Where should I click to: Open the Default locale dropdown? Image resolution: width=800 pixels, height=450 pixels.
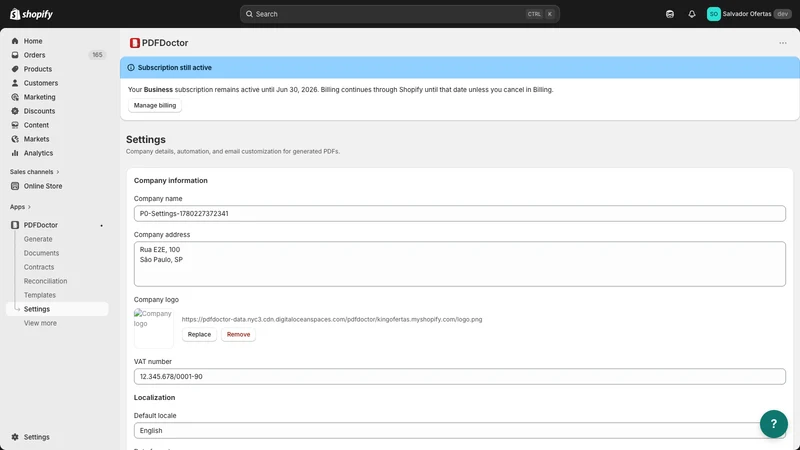[x=459, y=431]
